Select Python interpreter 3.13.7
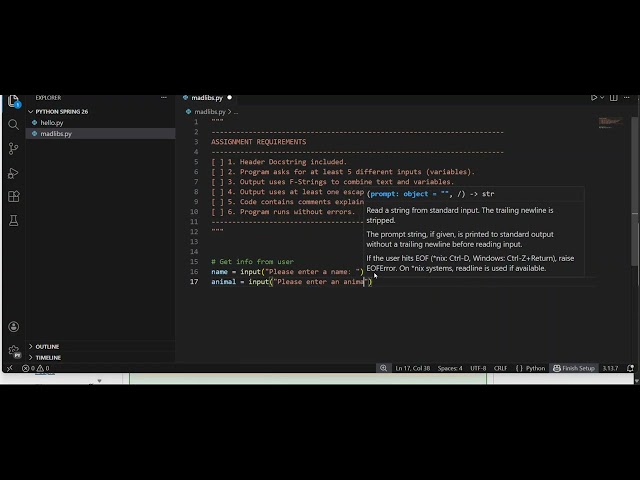This screenshot has width=640, height=480. tap(610, 368)
